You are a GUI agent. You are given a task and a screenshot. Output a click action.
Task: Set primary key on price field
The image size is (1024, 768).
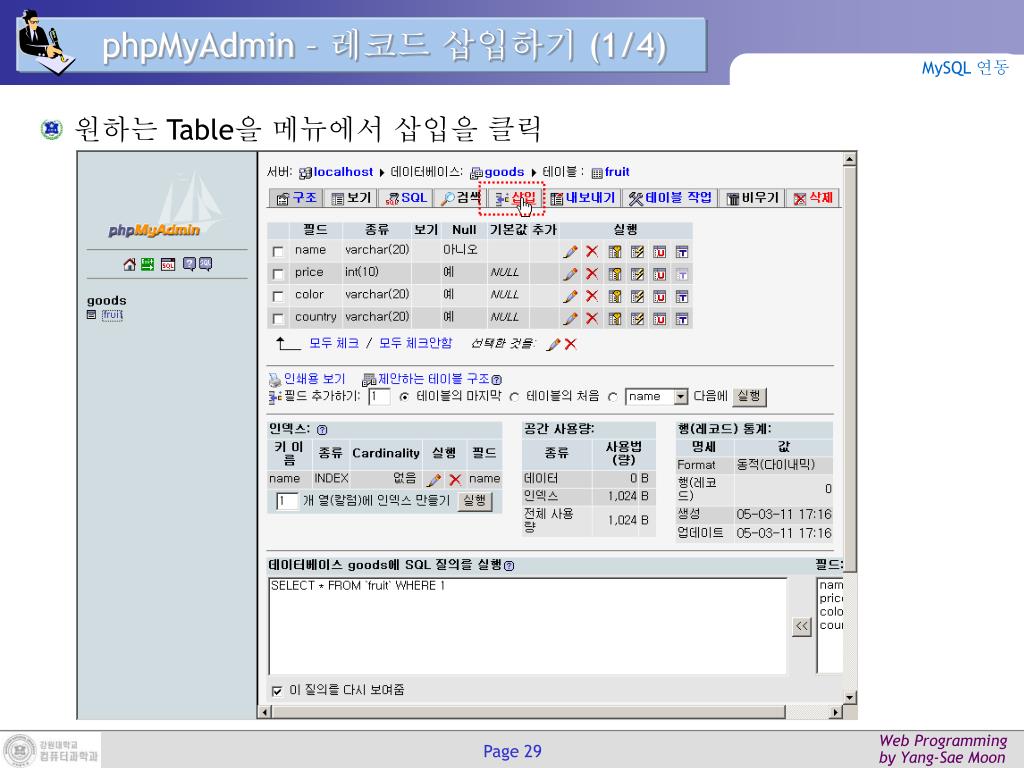615,274
